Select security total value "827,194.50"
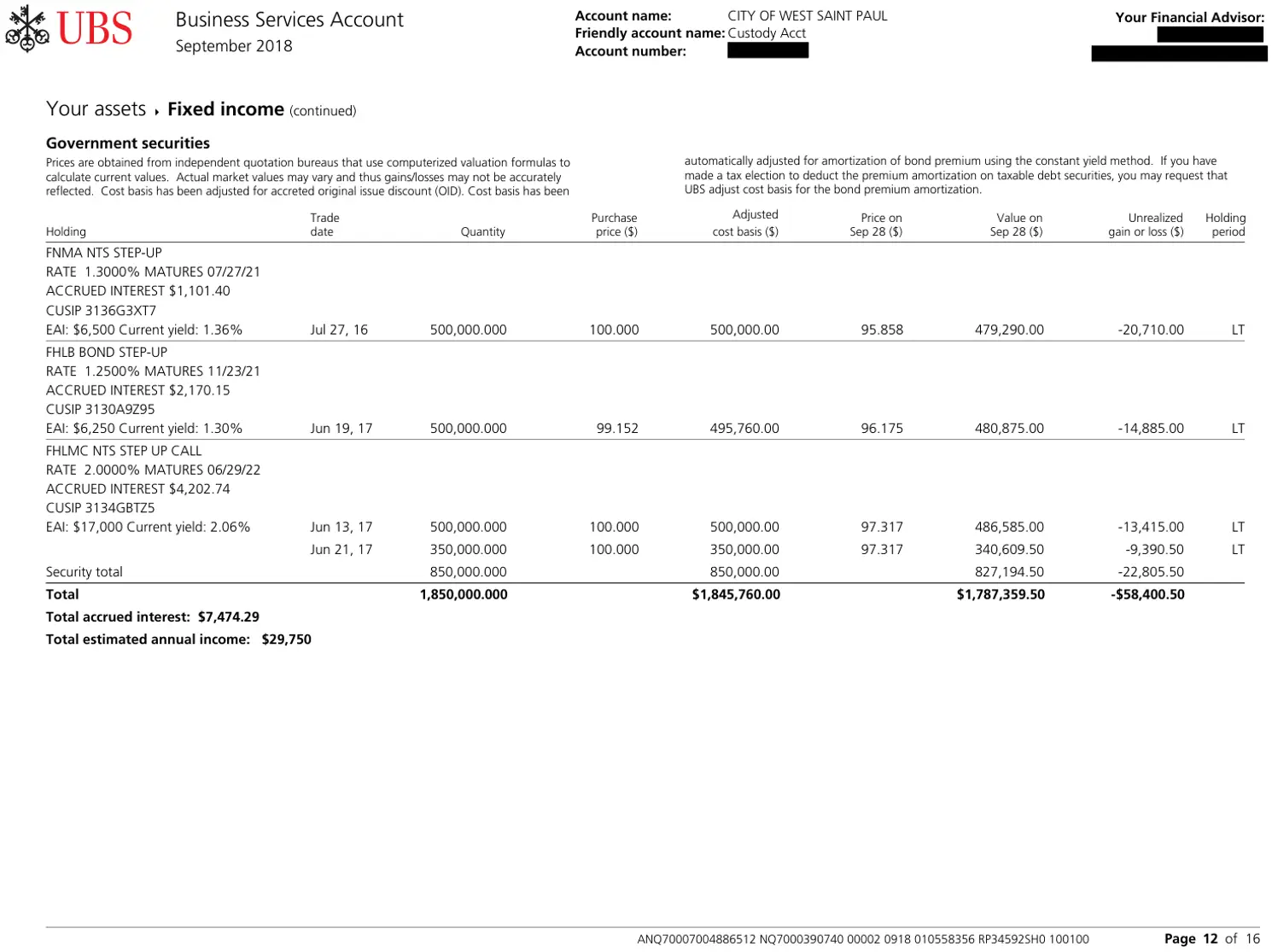This screenshot has width=1272, height=952. pyautogui.click(x=1009, y=572)
